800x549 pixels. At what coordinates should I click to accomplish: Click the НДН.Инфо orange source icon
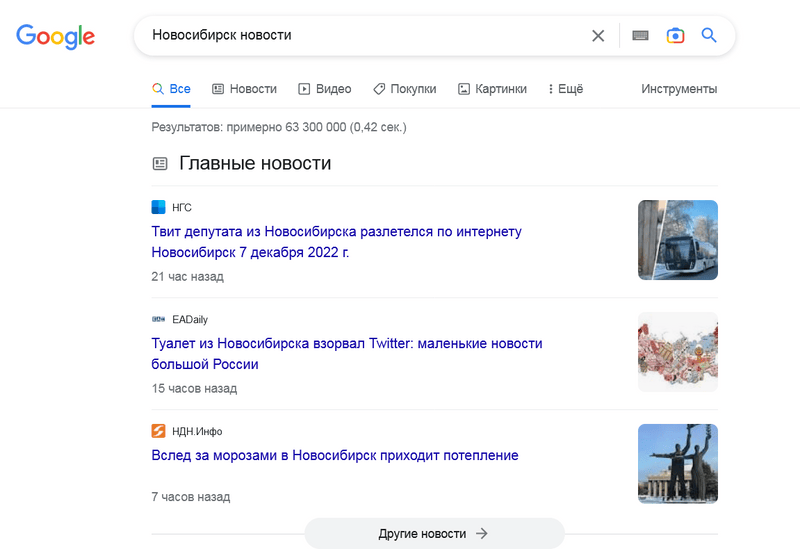[x=158, y=431]
